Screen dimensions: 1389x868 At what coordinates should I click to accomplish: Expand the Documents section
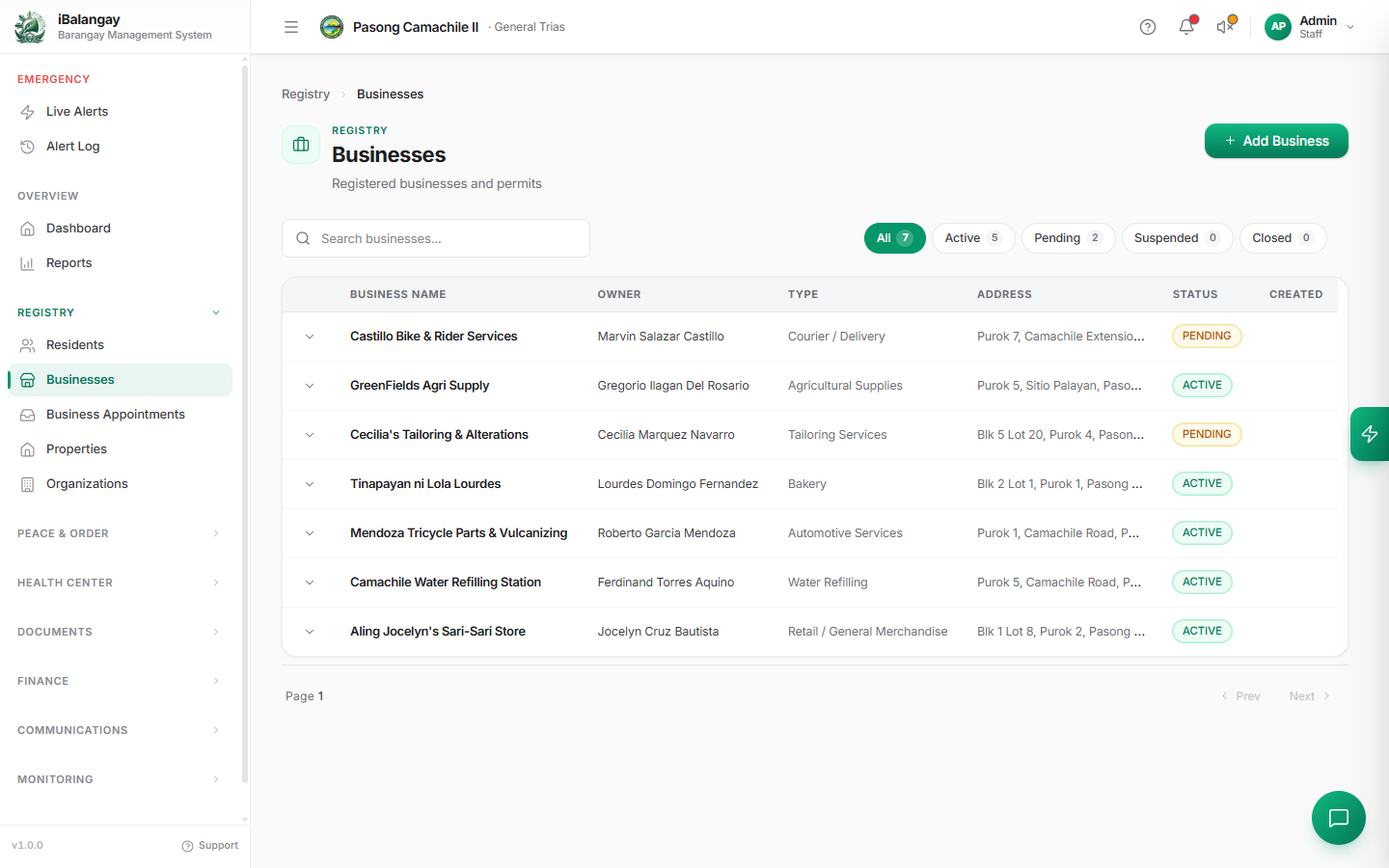tap(120, 632)
